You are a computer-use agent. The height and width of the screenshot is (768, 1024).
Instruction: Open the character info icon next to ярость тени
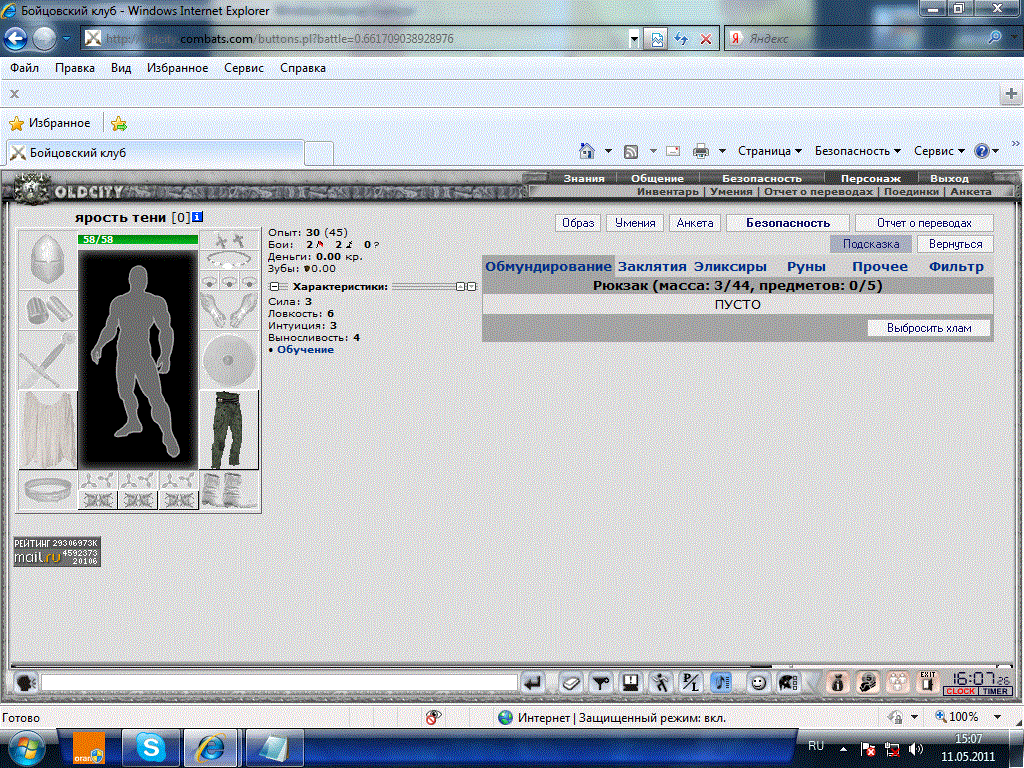(x=198, y=217)
